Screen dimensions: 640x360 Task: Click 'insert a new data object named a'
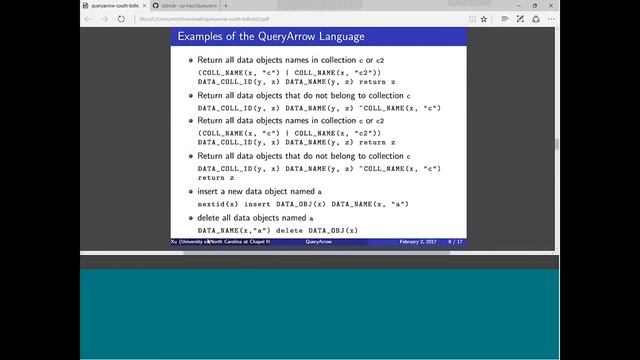(259, 191)
